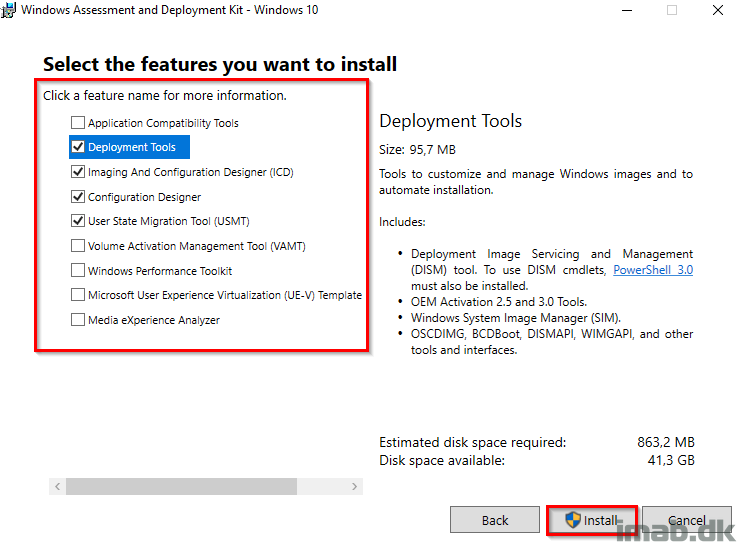Check the Media eXperience Analyzer checkbox

78,320
